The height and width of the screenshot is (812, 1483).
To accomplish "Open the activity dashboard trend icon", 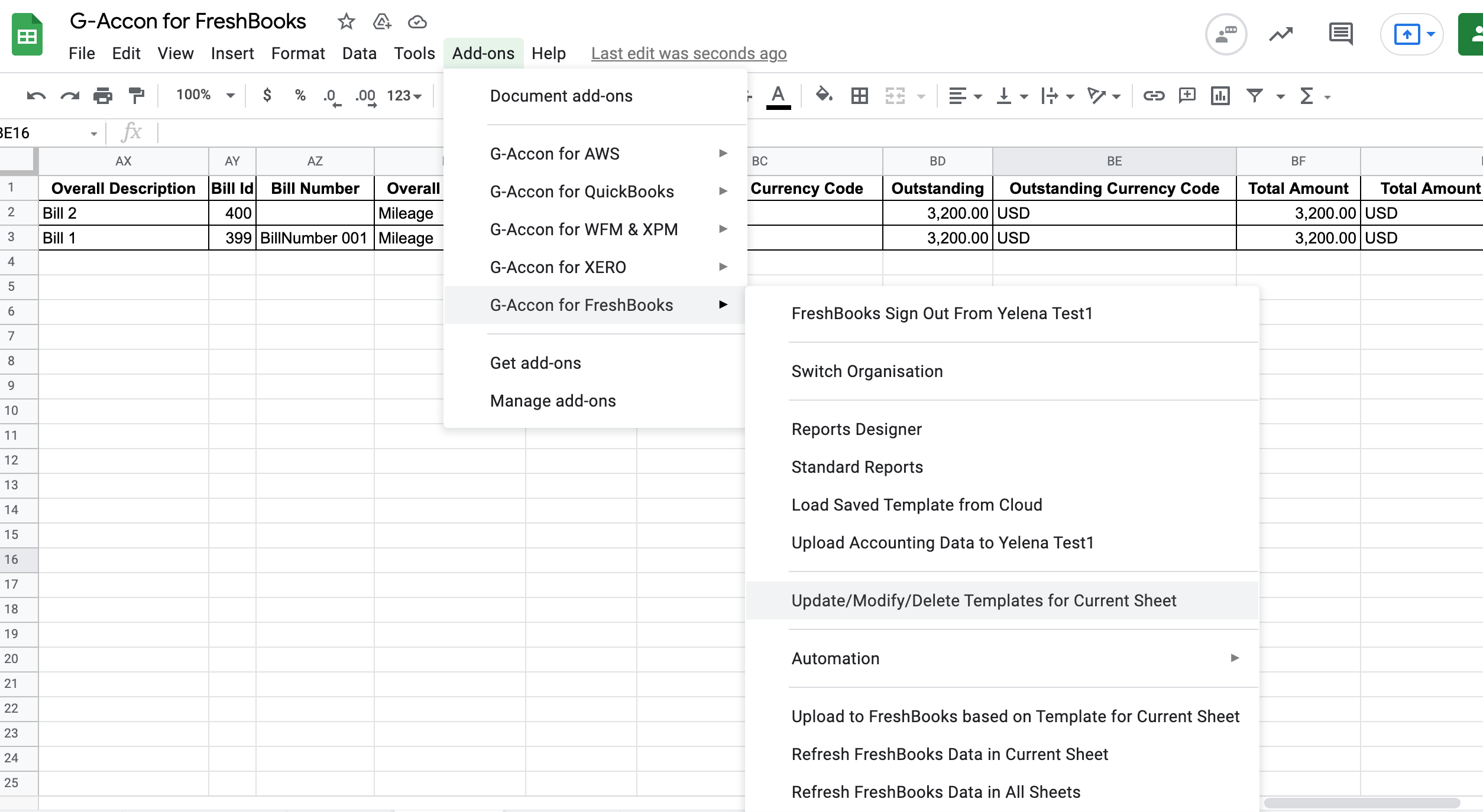I will coord(1281,35).
